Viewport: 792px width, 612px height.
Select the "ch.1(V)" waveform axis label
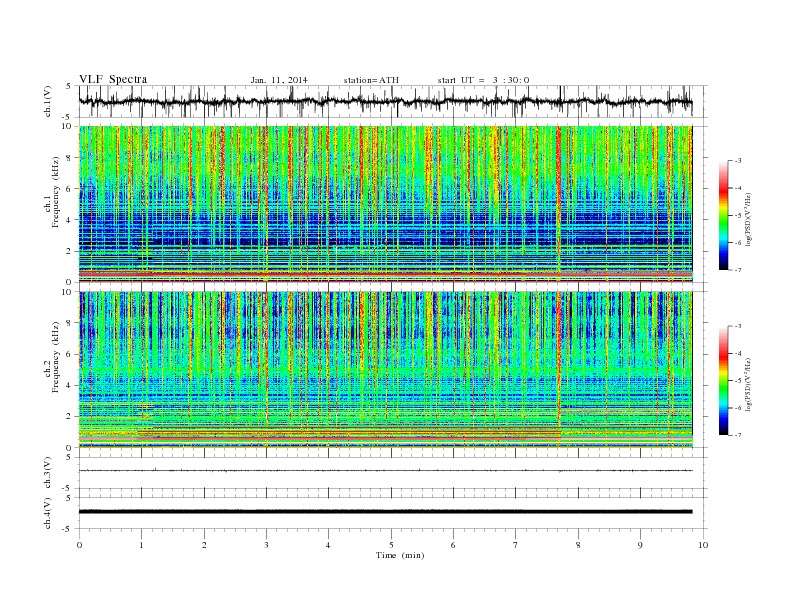click(48, 101)
